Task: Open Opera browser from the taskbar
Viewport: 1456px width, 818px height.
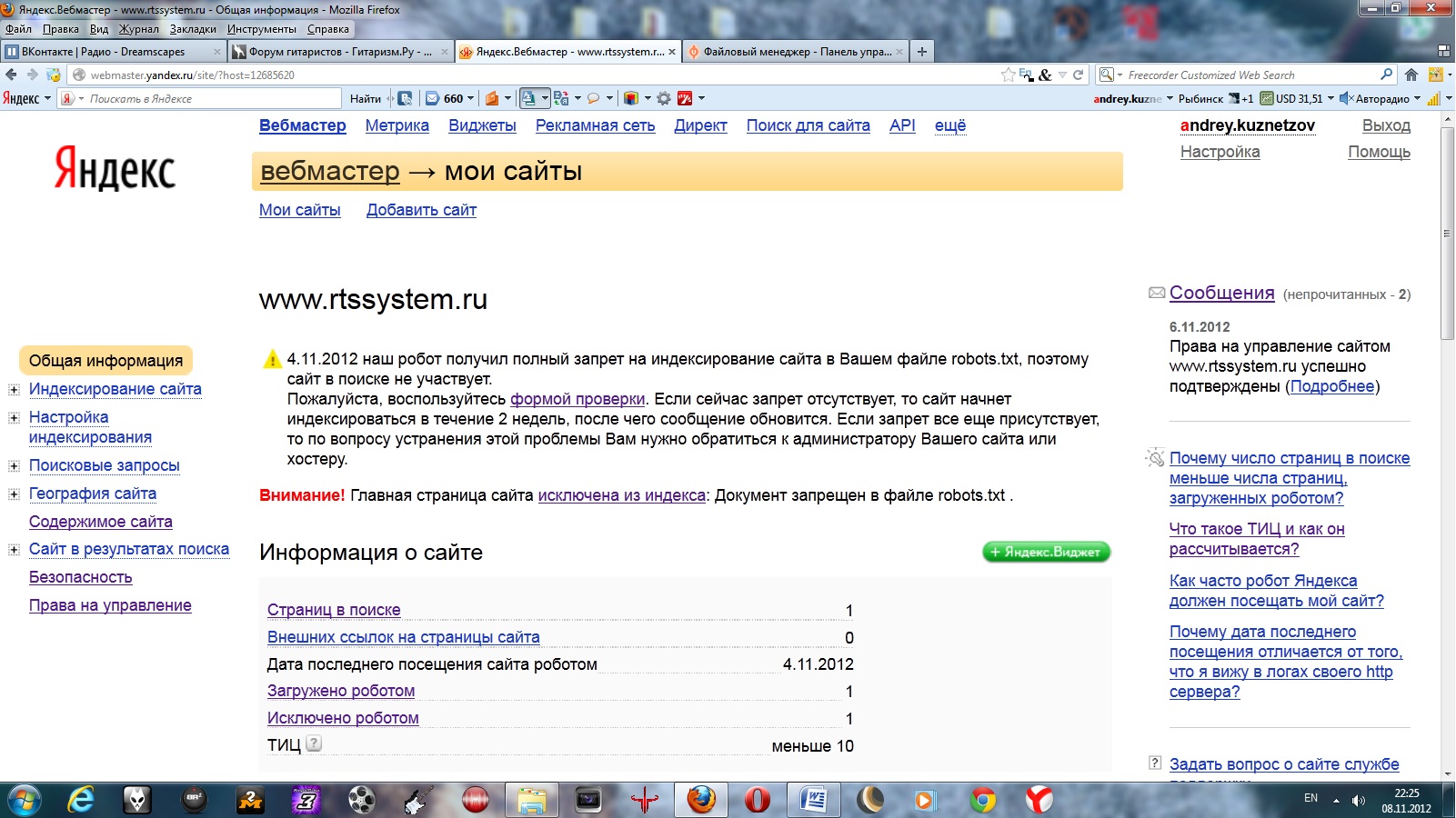Action: pyautogui.click(x=758, y=800)
